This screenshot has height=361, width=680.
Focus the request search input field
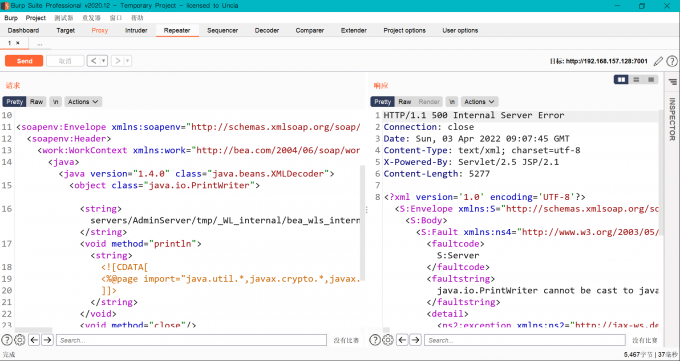191,340
